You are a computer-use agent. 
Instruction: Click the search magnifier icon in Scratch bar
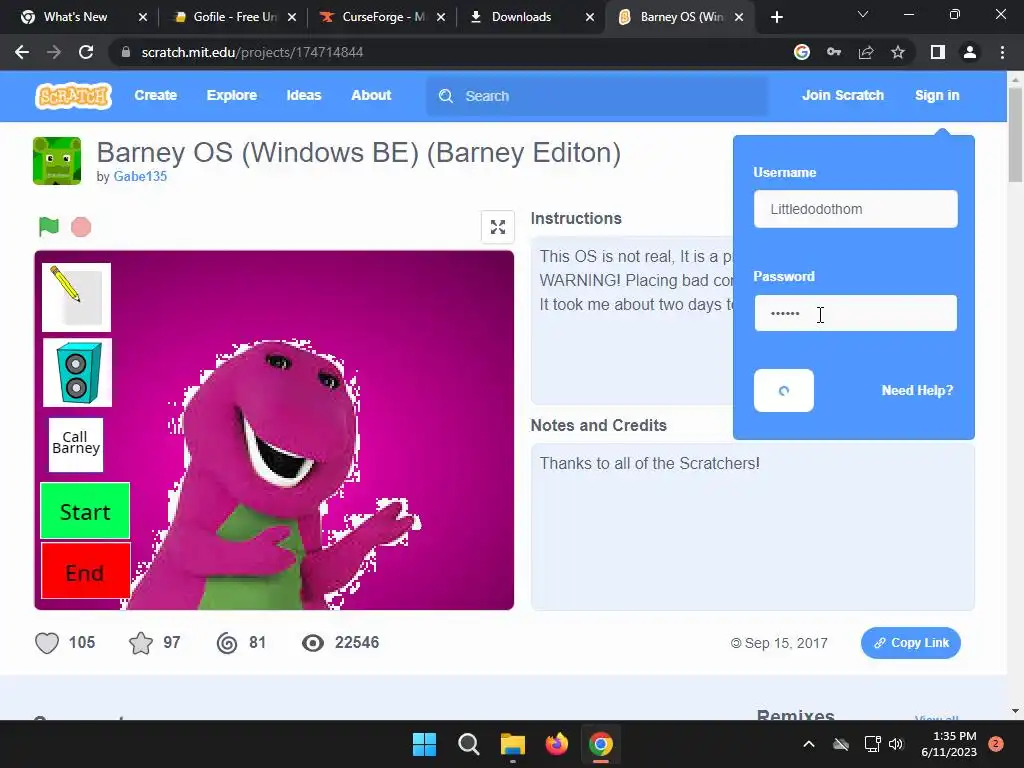pyautogui.click(x=446, y=96)
